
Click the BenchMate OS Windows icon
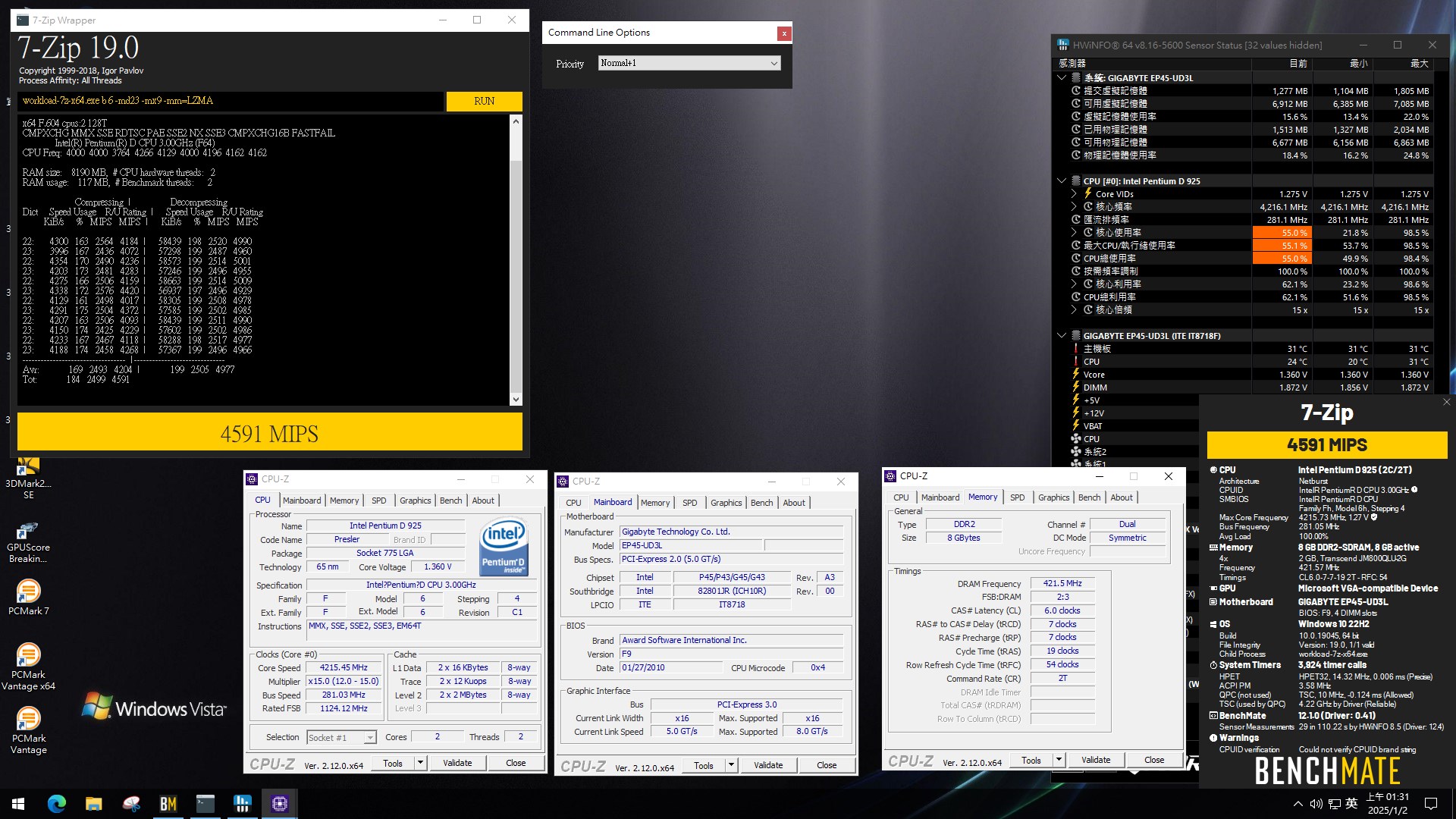tap(1213, 624)
